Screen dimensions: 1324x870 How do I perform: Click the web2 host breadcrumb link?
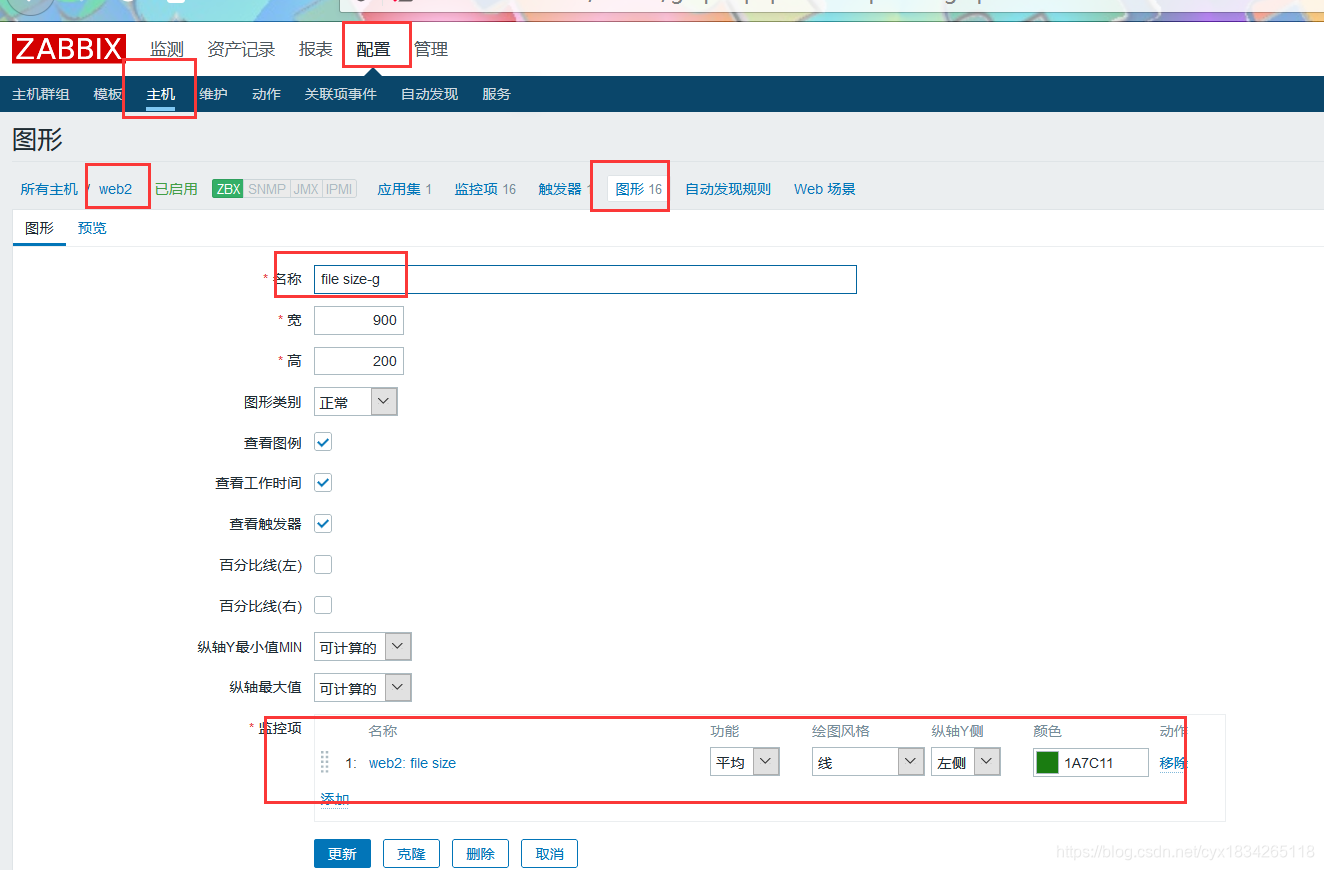(x=115, y=189)
